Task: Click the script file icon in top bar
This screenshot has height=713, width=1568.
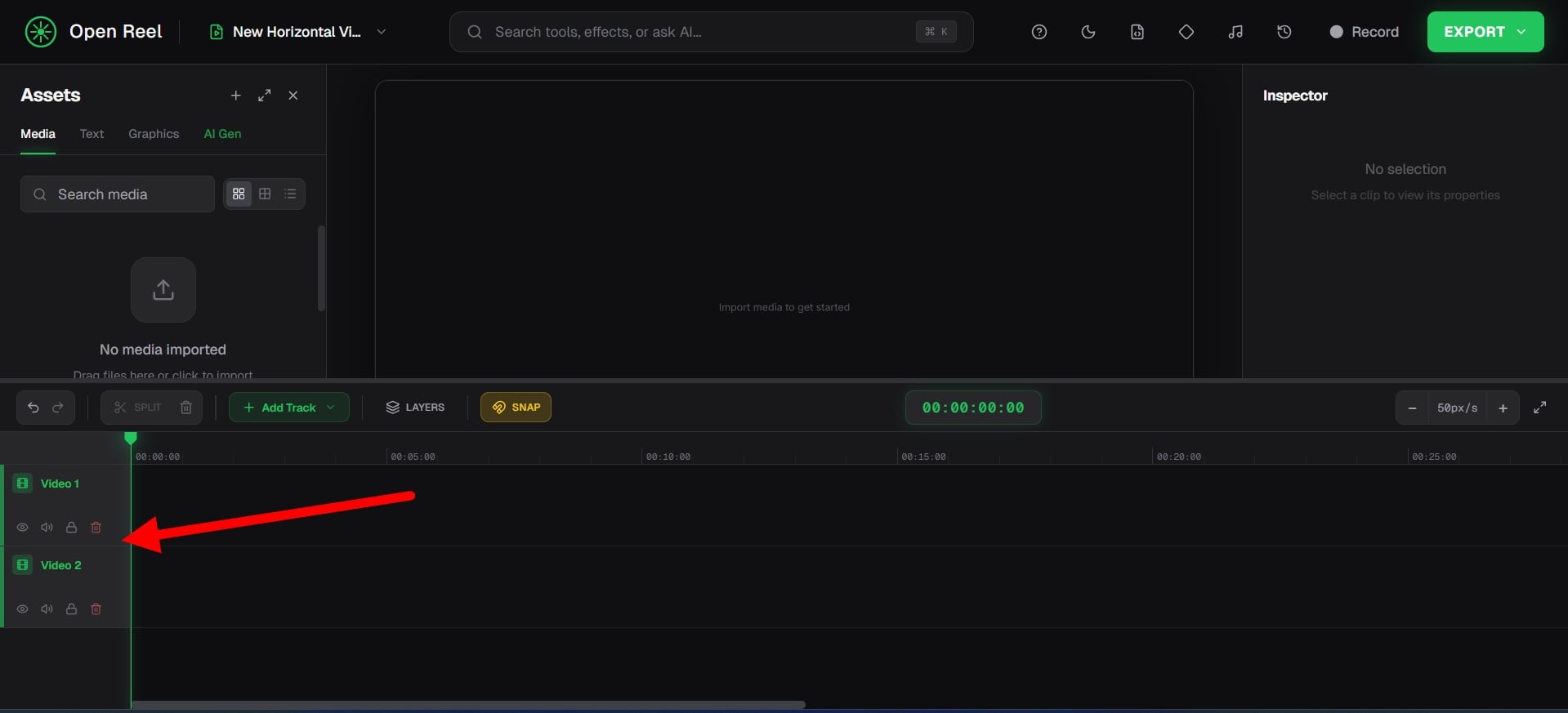Action: pos(1137,32)
